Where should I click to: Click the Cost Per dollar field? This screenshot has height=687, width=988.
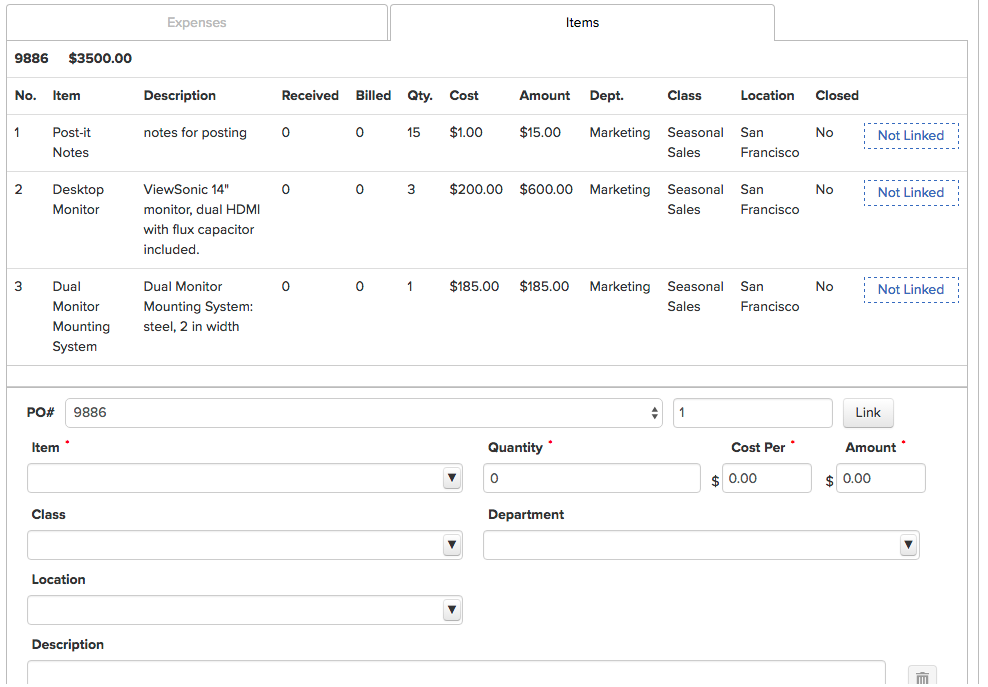coord(767,477)
